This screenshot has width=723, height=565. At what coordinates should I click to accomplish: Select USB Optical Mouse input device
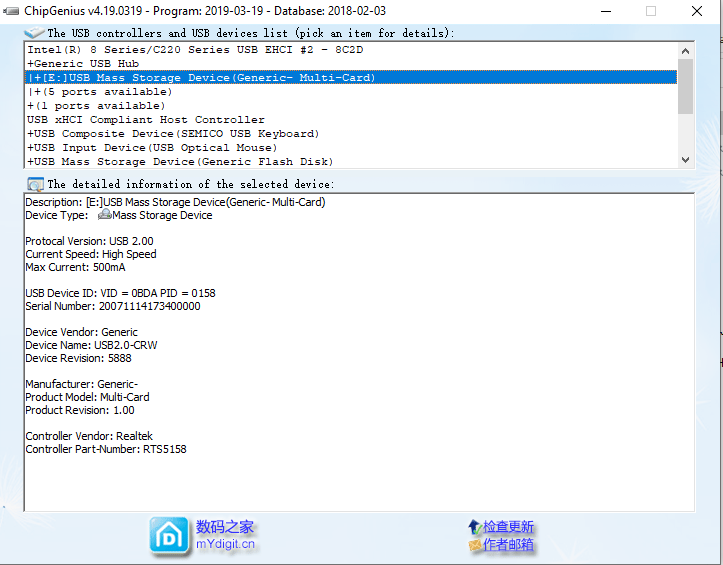point(351,148)
